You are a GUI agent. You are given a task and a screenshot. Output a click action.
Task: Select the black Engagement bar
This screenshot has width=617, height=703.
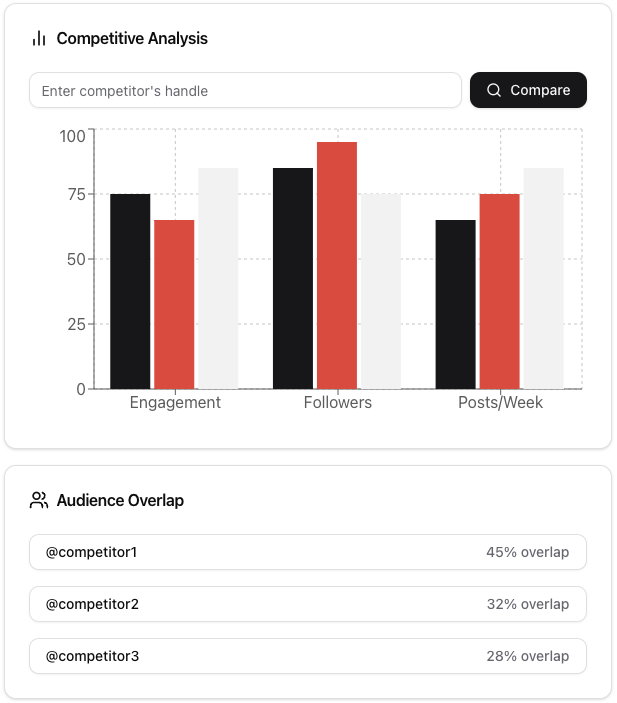pos(130,291)
